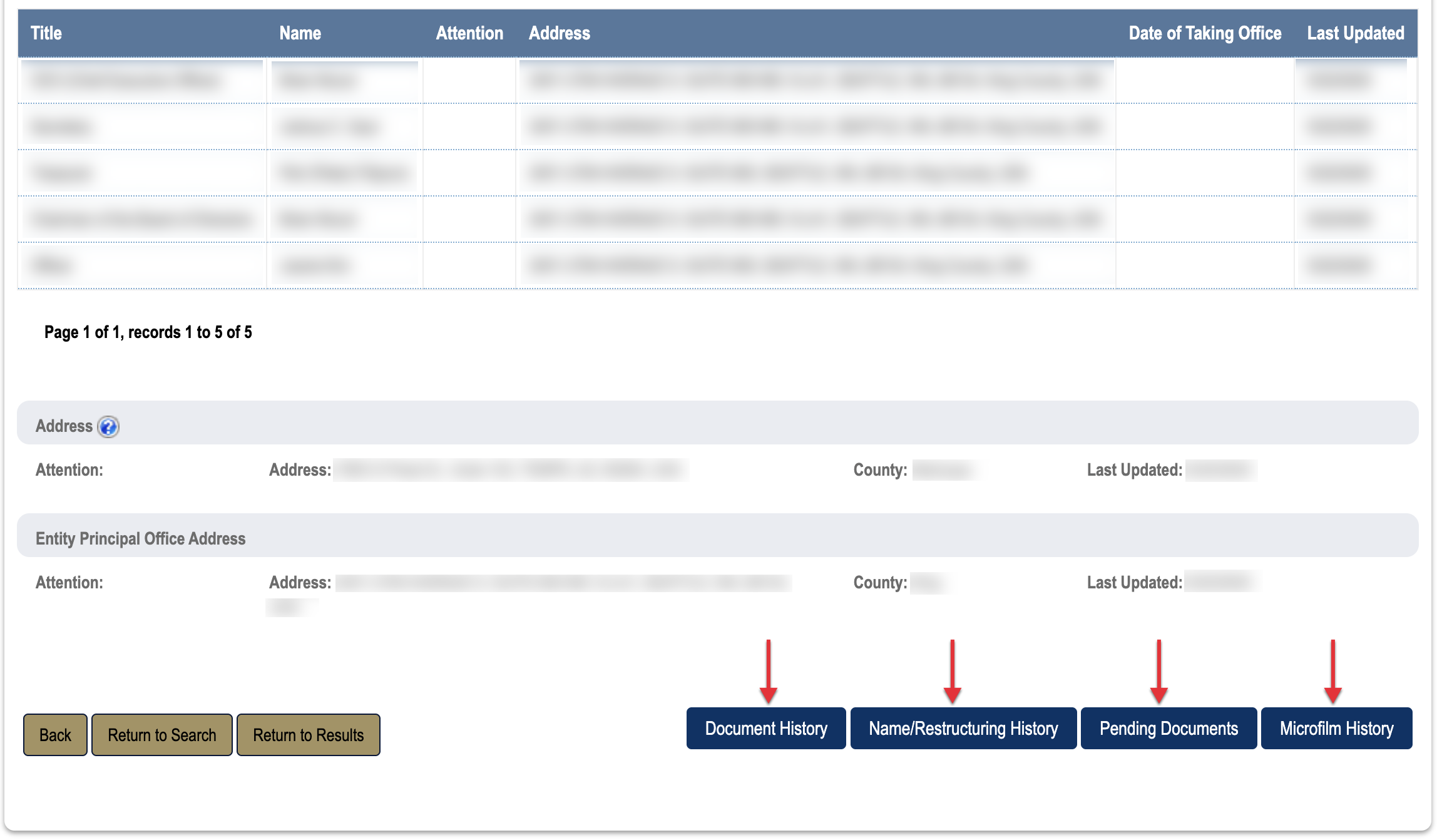Open Microfilm History
Viewport: 1437px width, 840px height.
[1336, 729]
